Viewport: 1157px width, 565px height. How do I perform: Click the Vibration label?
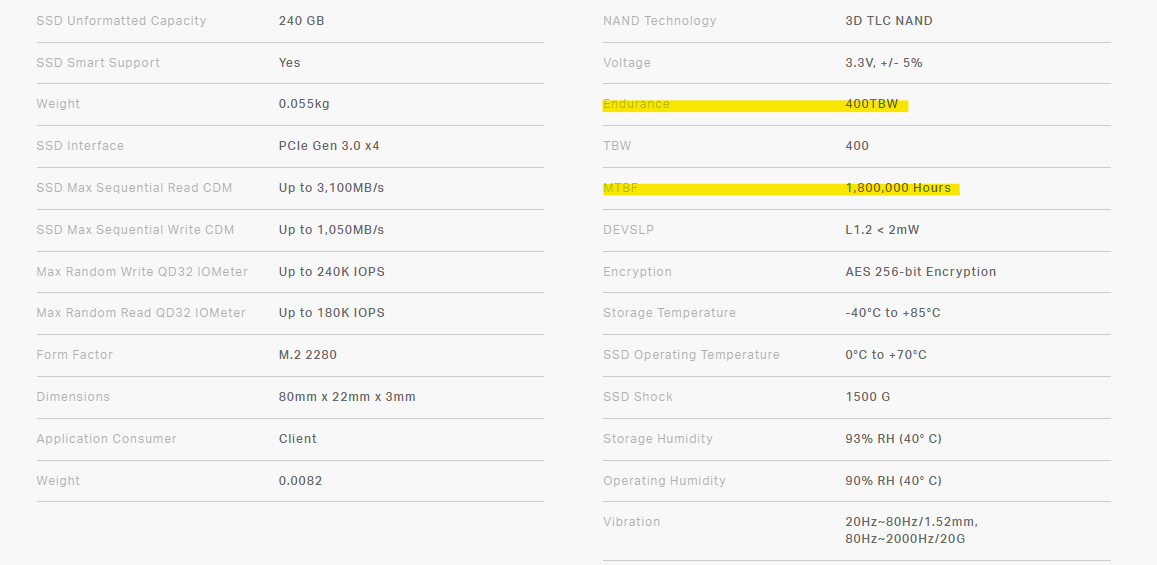(x=631, y=522)
